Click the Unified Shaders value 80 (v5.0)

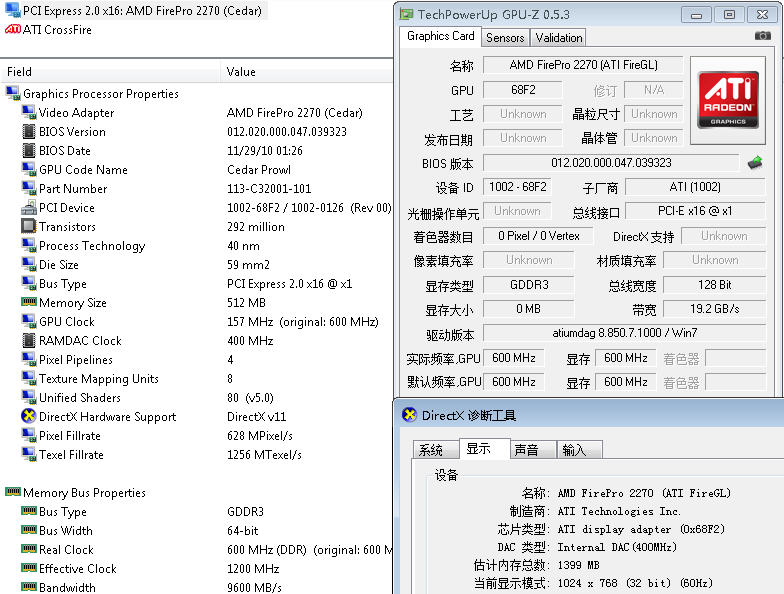250,398
